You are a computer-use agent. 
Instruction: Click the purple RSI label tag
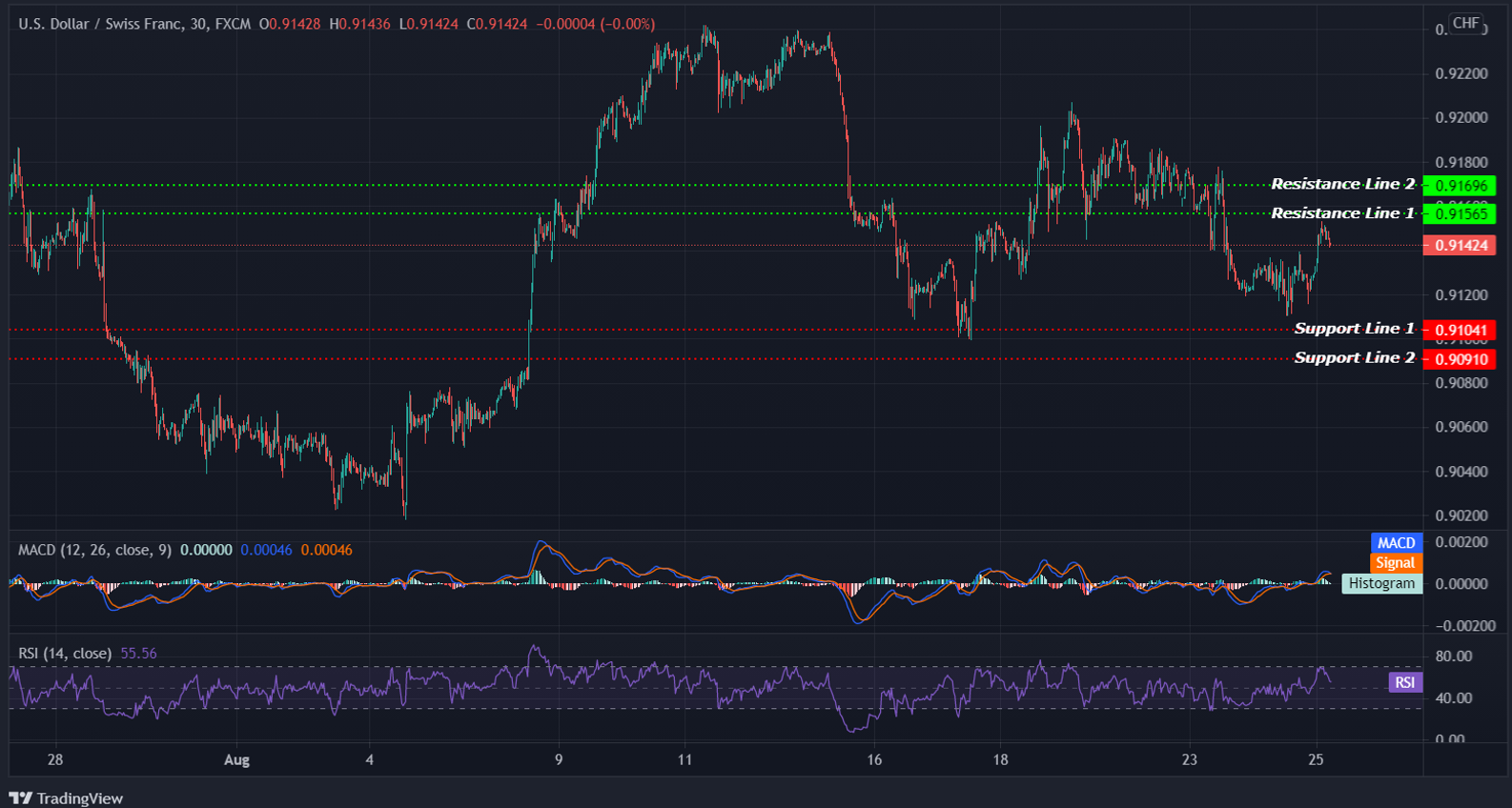tap(1404, 682)
